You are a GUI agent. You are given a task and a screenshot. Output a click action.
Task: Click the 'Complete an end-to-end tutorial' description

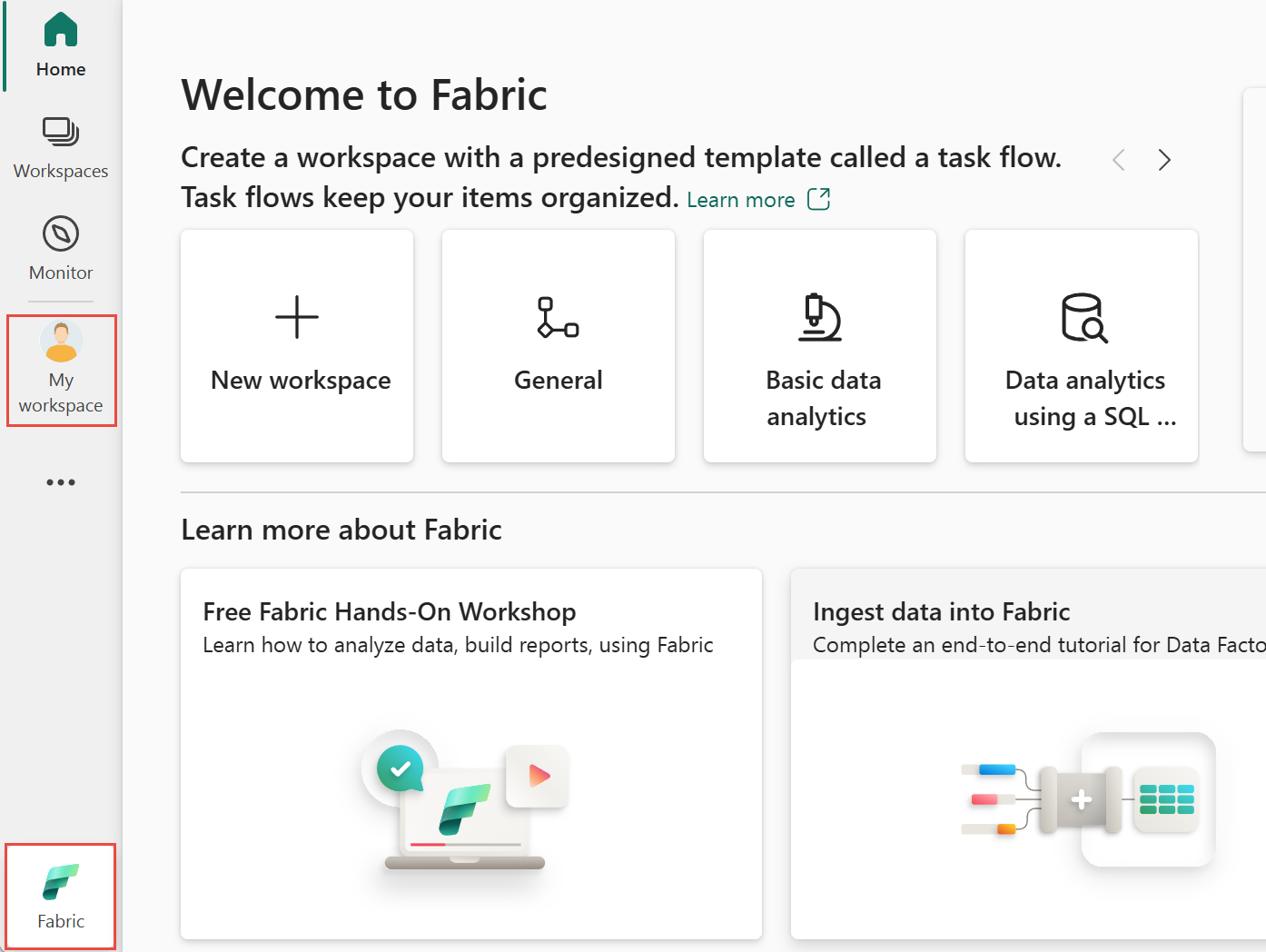(1039, 645)
